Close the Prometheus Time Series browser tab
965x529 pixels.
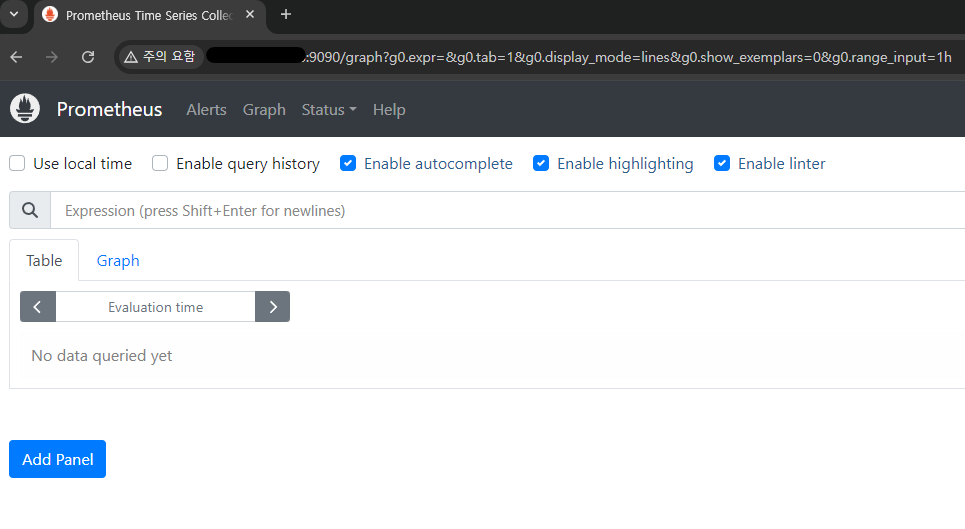coord(250,14)
